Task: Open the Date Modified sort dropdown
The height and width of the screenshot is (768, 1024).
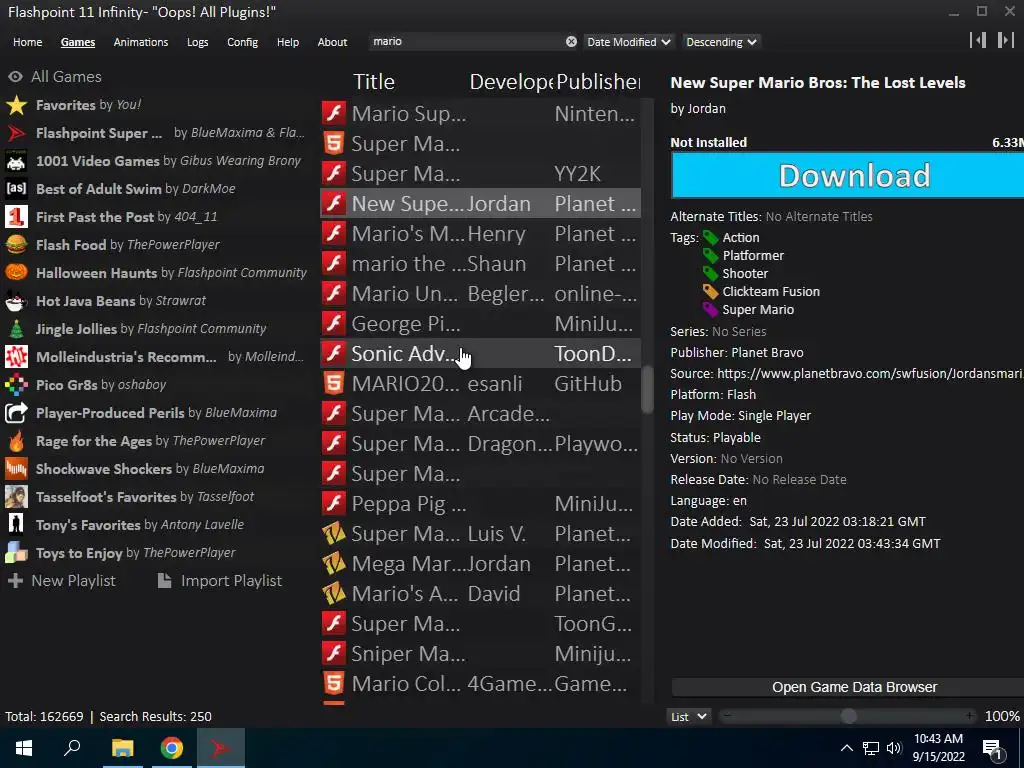Action: (x=628, y=42)
